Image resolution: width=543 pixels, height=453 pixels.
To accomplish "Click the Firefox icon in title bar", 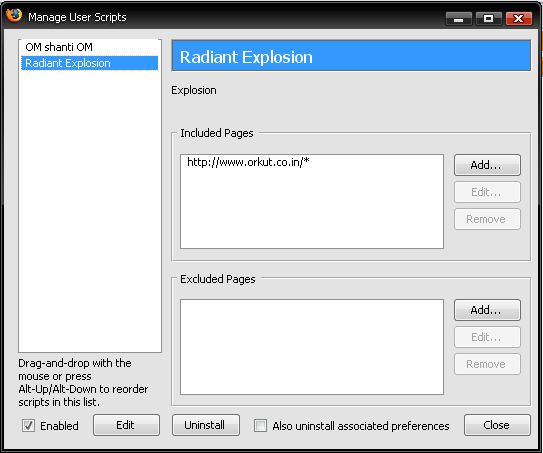I will coord(14,15).
